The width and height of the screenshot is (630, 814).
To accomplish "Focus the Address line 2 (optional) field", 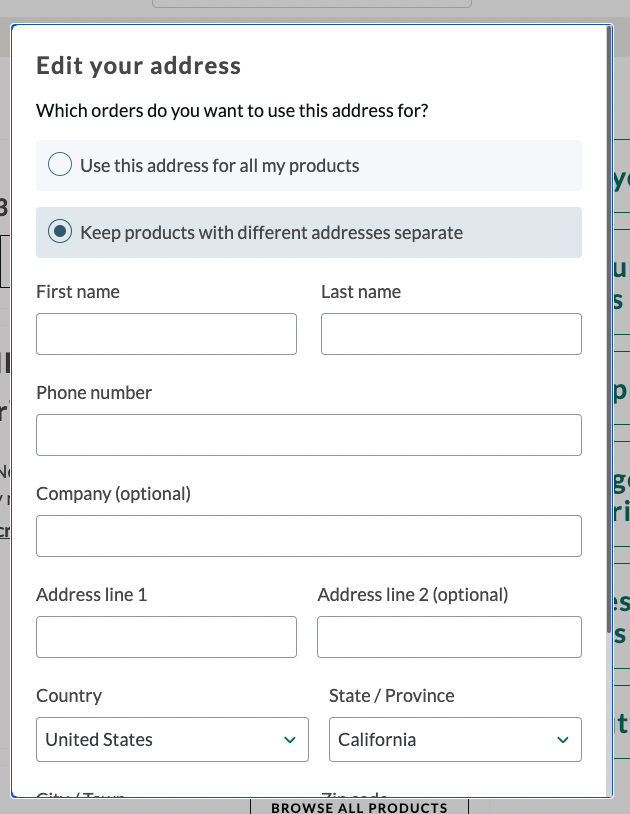I will click(x=449, y=637).
